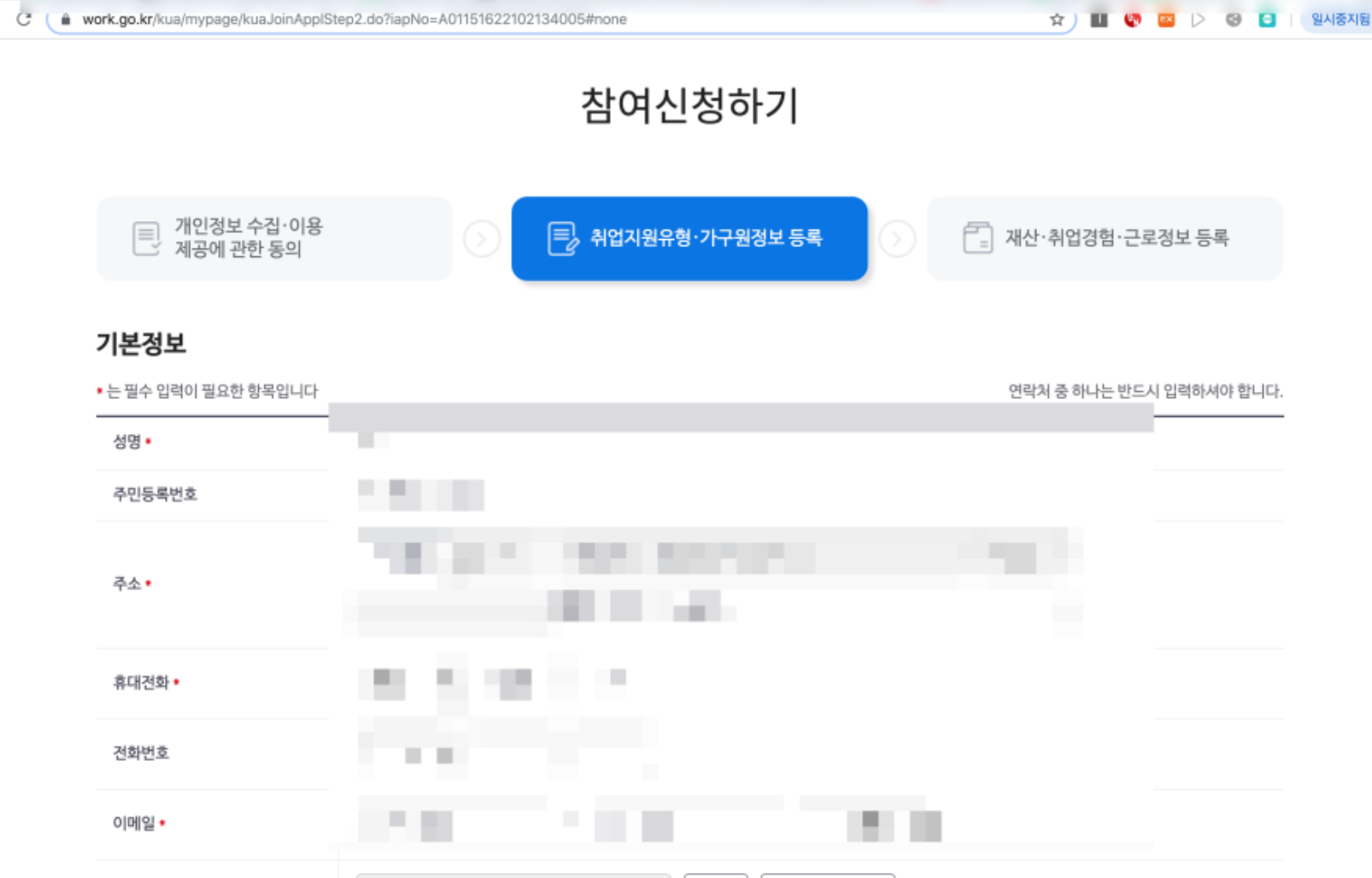Go to 재산·취업경험·근로정보 등록 step

coord(1105,238)
